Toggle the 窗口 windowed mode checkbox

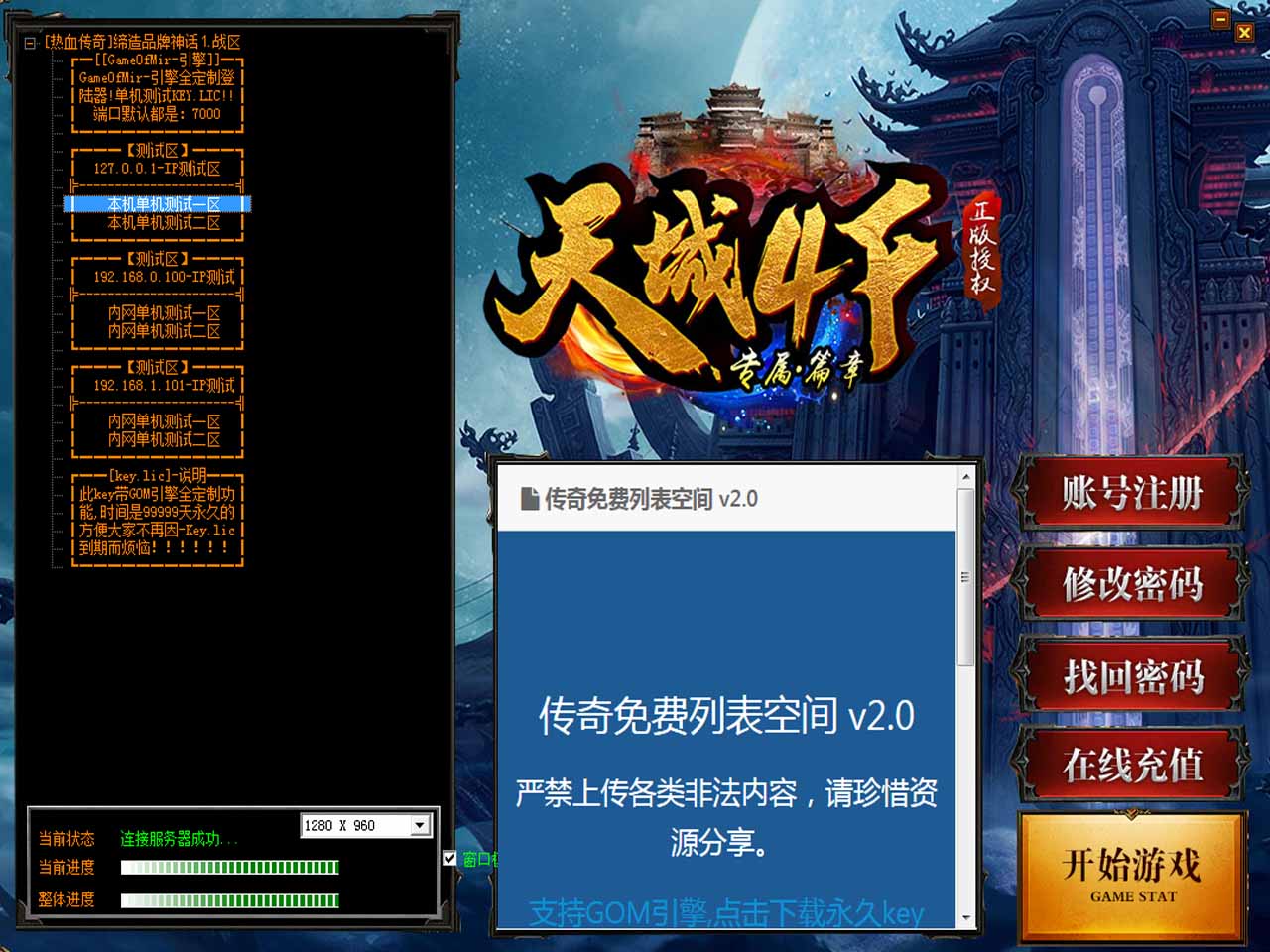coord(450,858)
